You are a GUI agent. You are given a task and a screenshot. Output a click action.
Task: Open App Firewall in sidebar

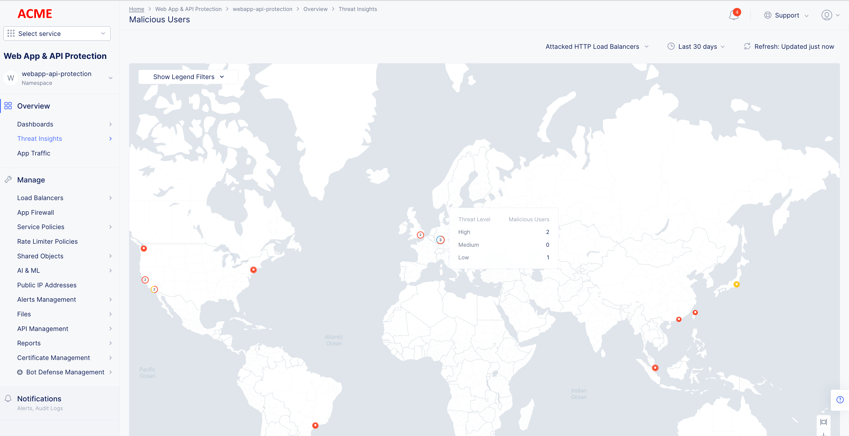click(x=36, y=213)
